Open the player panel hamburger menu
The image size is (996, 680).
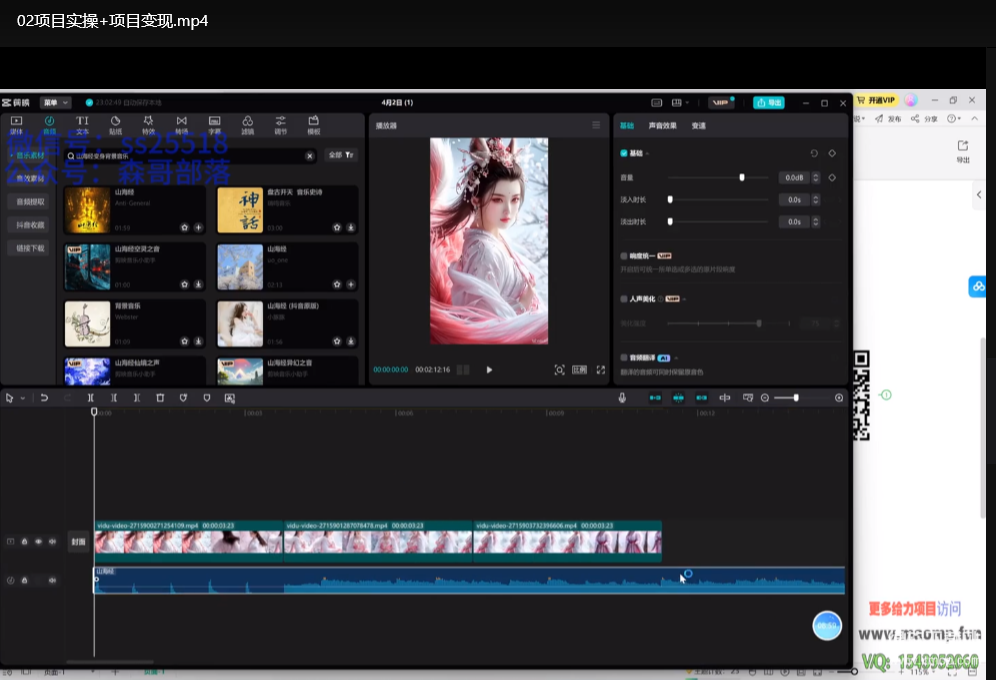(x=596, y=125)
